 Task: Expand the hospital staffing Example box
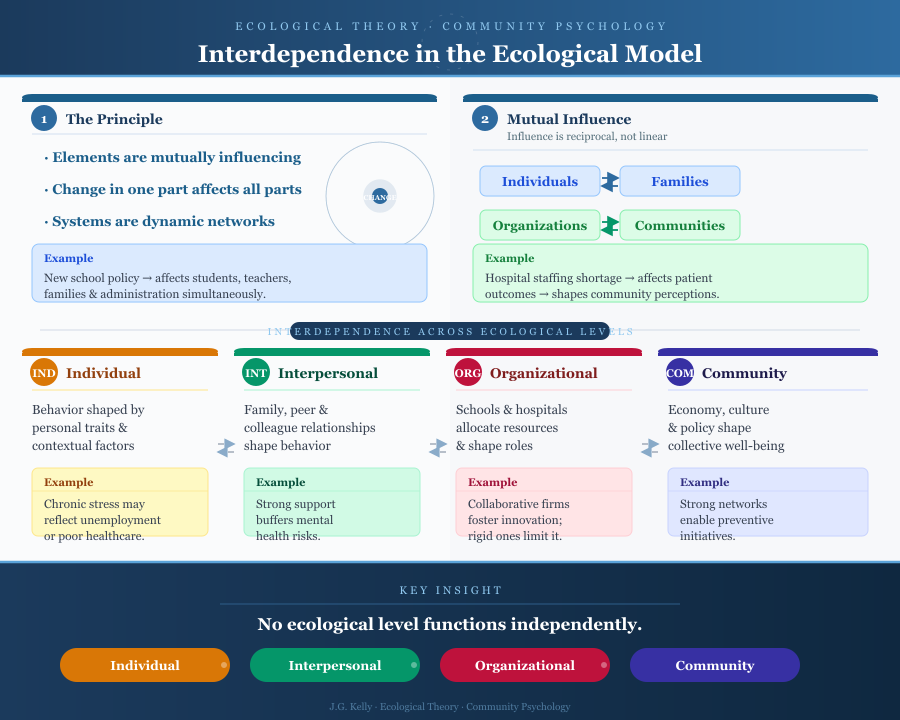coord(670,273)
